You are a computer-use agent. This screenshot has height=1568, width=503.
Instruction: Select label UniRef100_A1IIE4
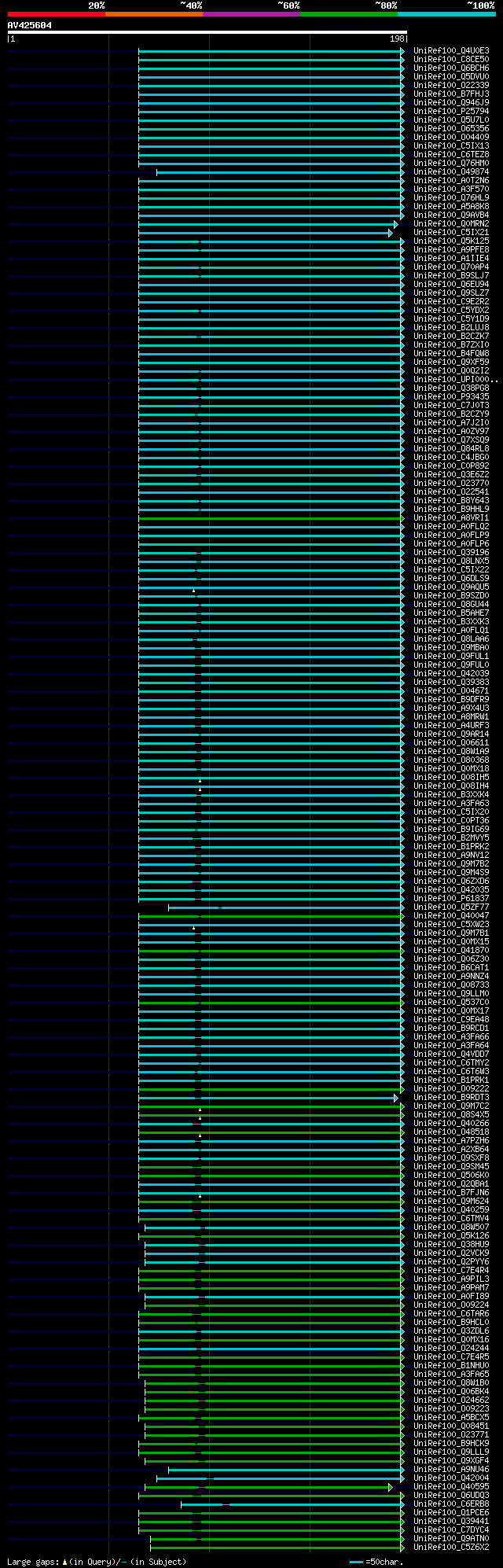[451, 259]
